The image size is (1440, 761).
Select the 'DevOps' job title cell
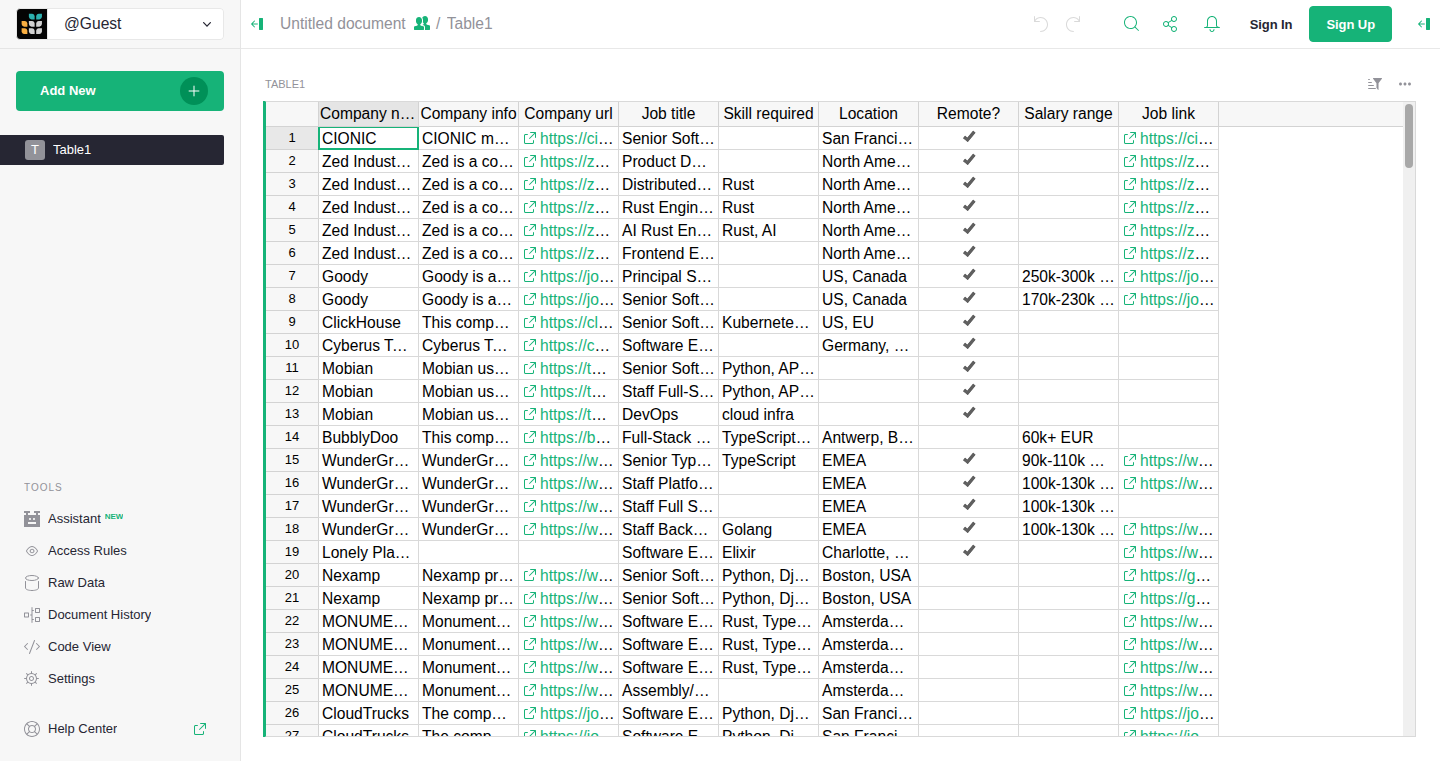coord(668,414)
